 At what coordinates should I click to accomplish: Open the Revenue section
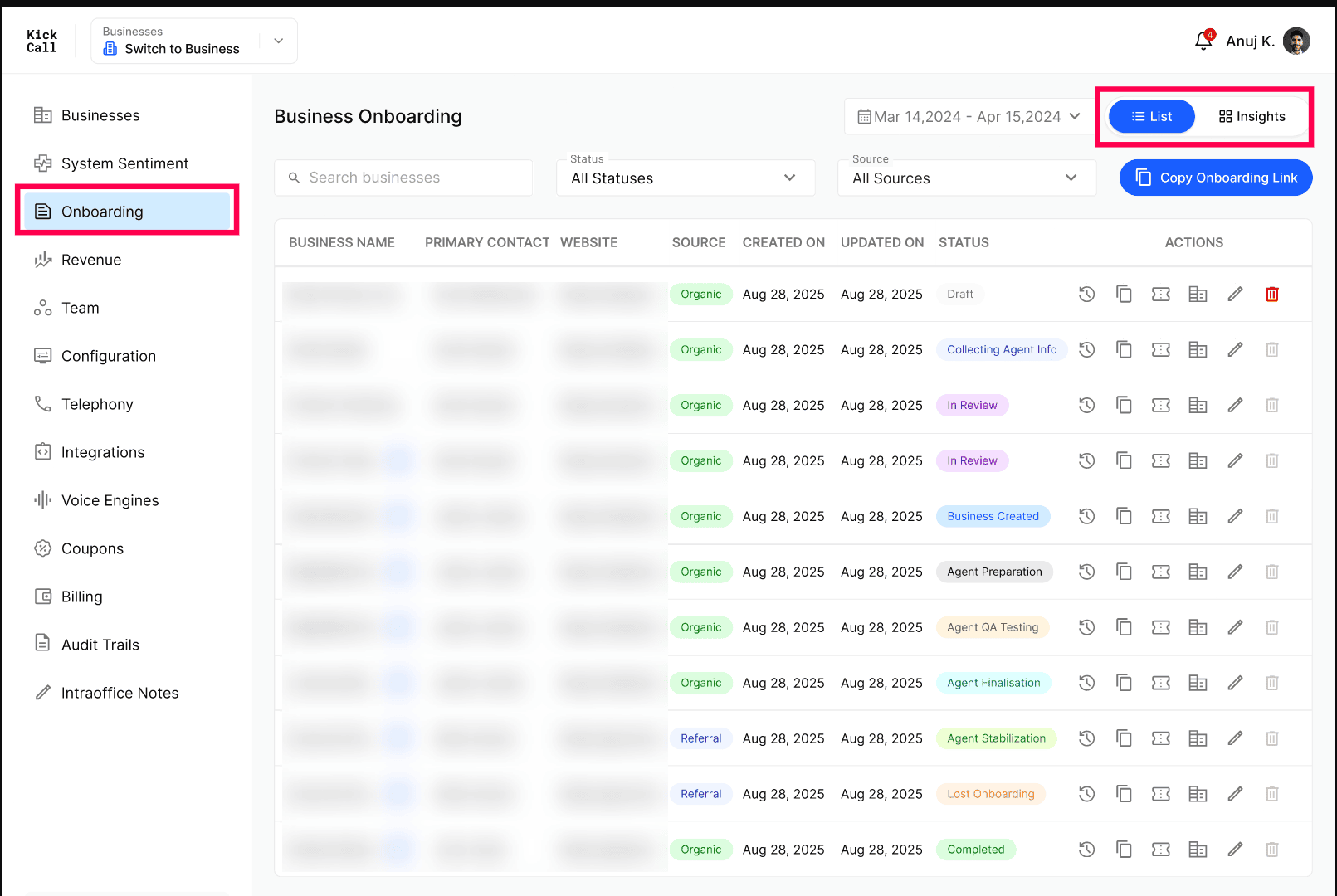pyautogui.click(x=126, y=260)
